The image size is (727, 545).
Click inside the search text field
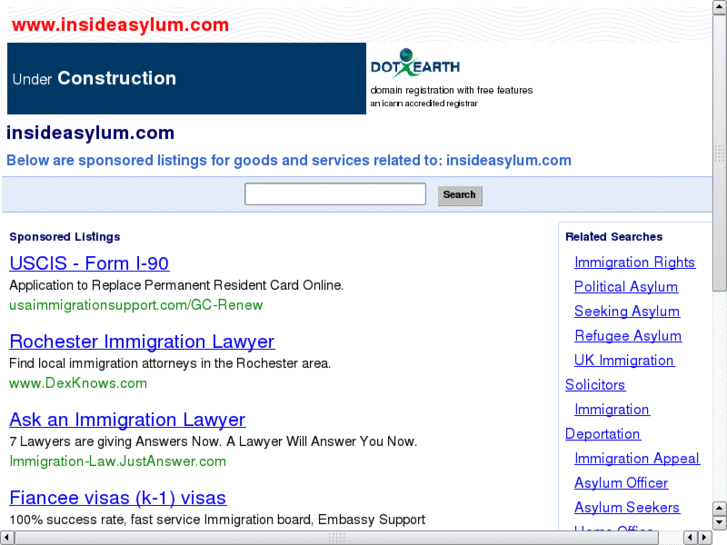pyautogui.click(x=335, y=194)
